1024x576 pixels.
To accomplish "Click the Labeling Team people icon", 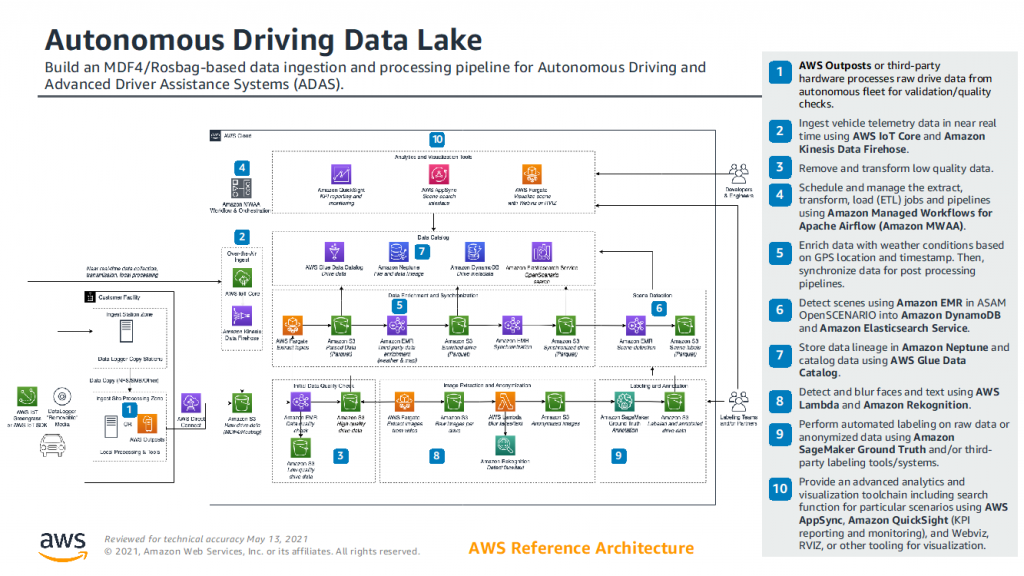I will pos(739,401).
